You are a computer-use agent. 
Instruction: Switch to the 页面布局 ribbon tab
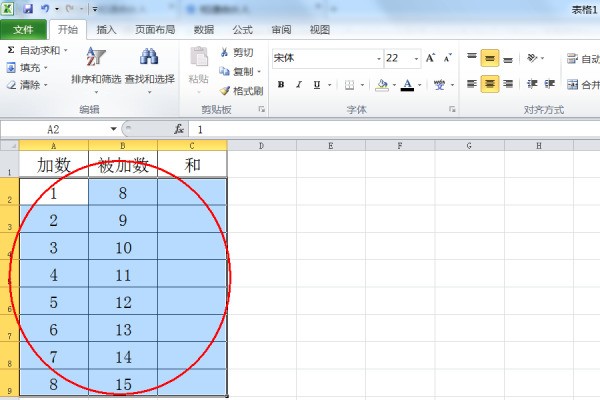click(x=155, y=29)
